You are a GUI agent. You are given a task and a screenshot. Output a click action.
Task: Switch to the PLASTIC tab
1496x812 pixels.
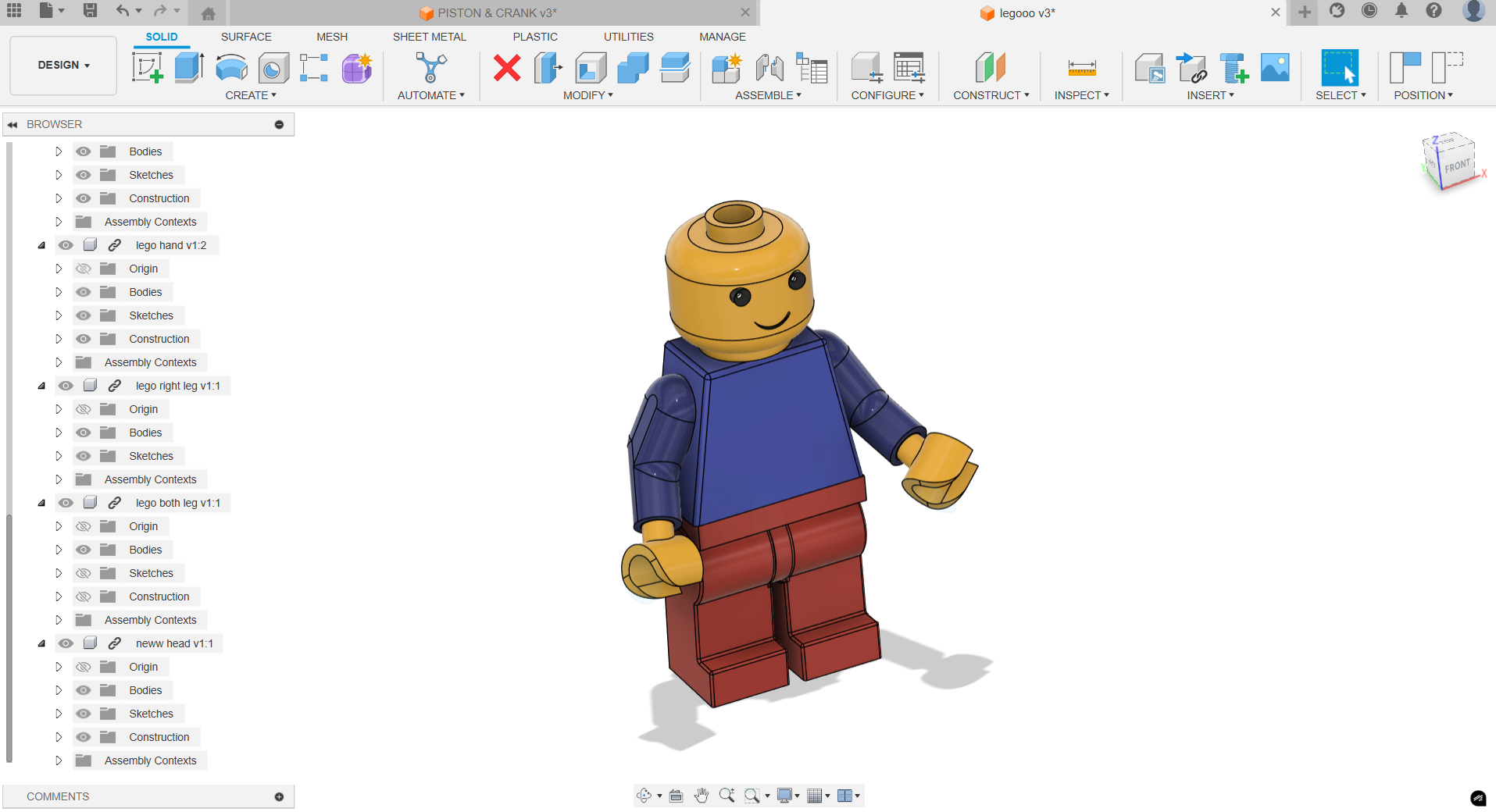[535, 37]
